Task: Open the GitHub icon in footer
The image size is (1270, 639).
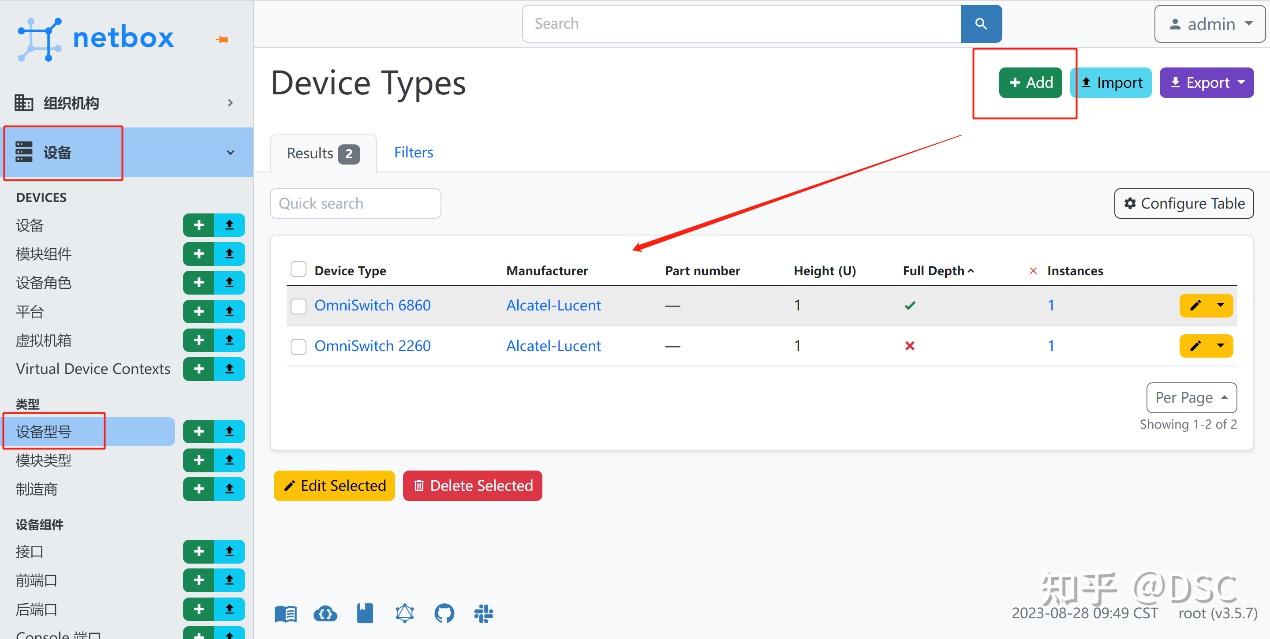Action: coord(444,613)
